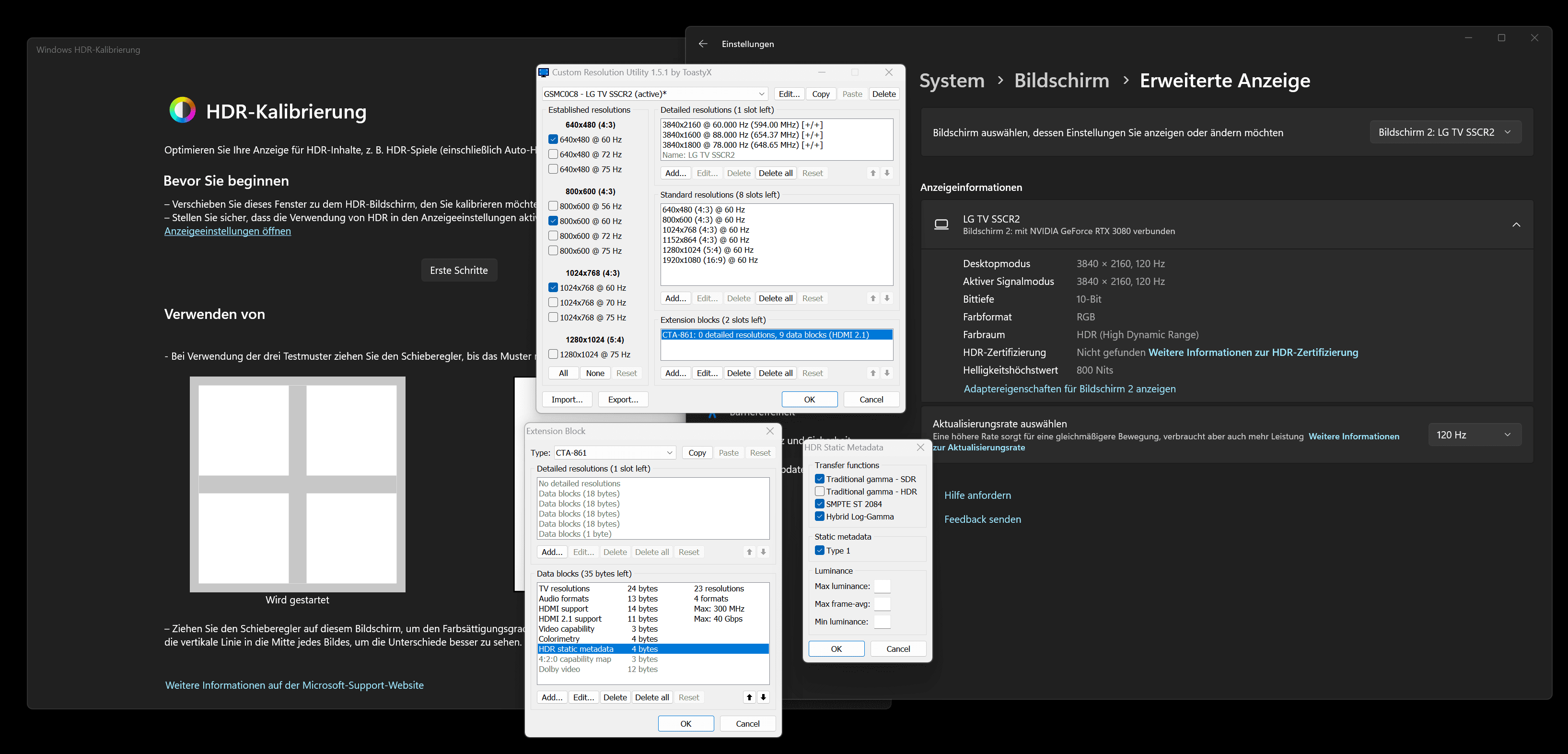The image size is (1568, 754).
Task: Click Hilfe anfordern link
Action: click(x=977, y=496)
